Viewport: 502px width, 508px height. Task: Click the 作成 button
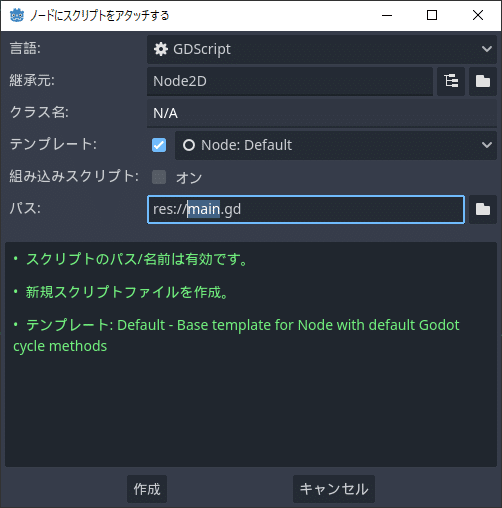coord(147,489)
